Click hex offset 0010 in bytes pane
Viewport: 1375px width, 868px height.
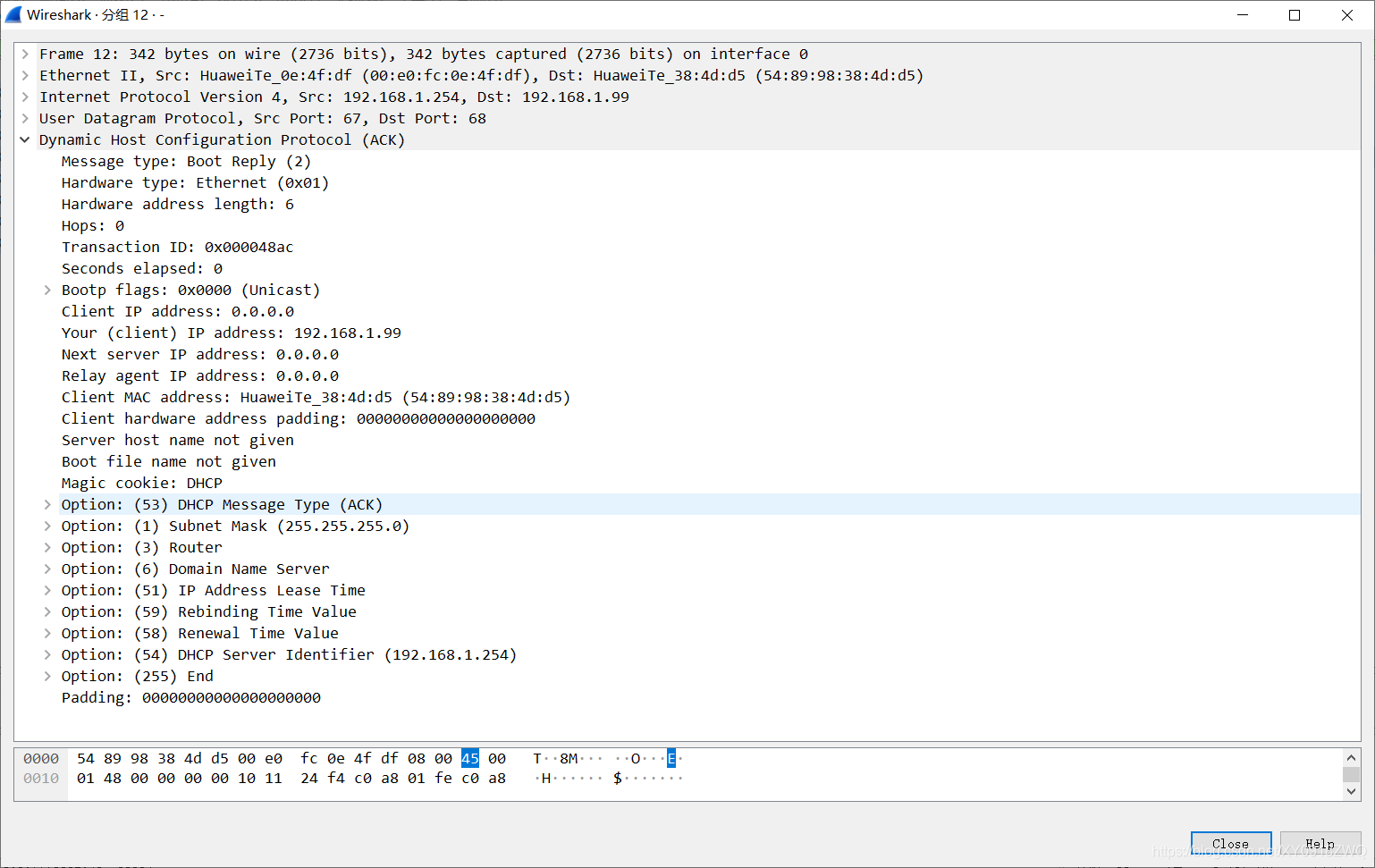[x=41, y=778]
